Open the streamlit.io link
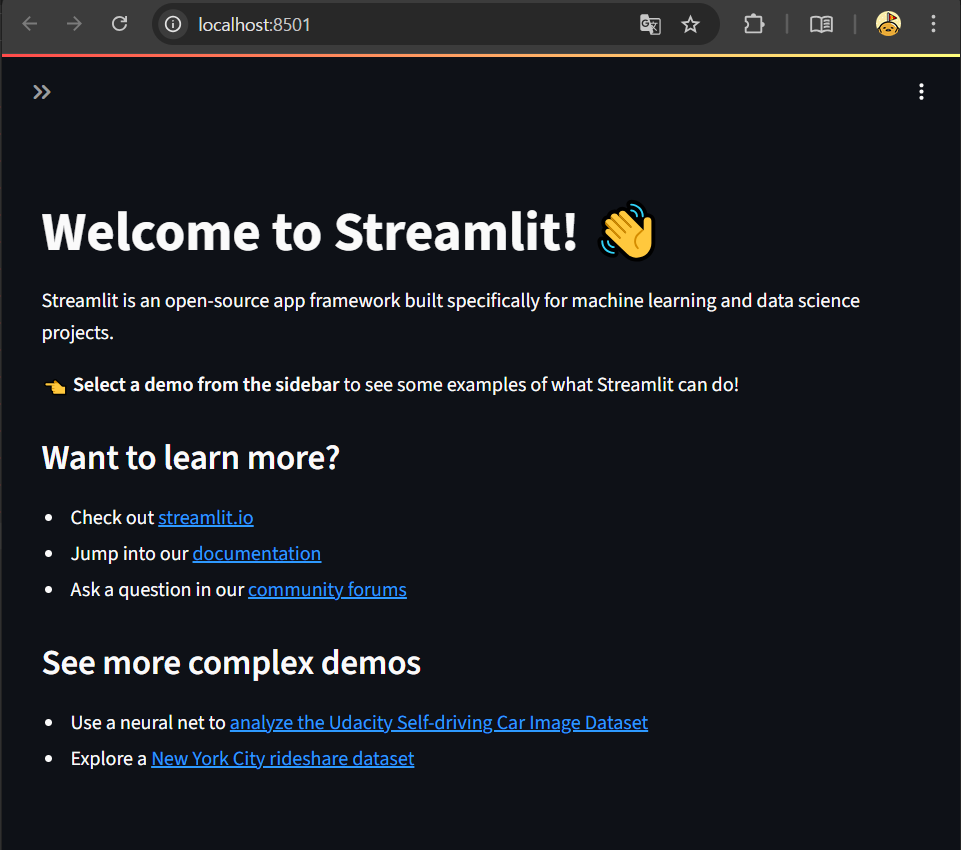 tap(206, 518)
